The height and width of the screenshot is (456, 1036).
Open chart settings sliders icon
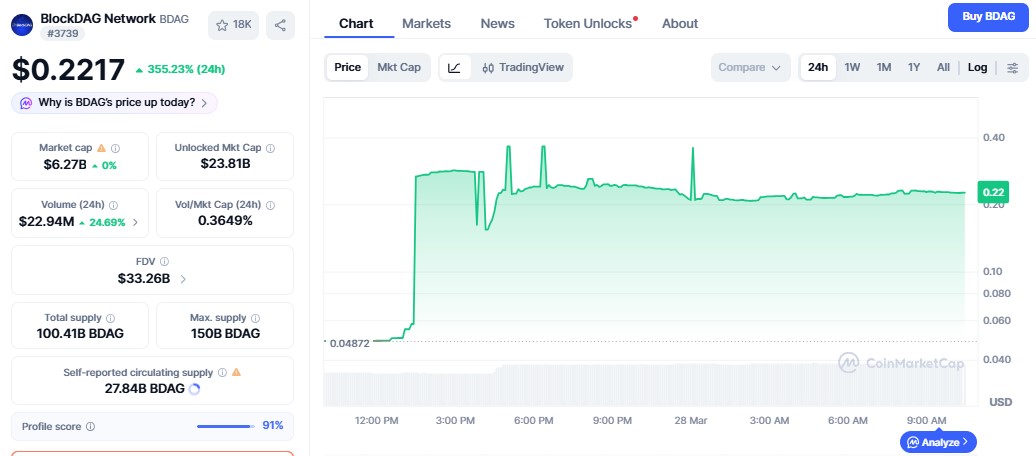click(x=1012, y=67)
